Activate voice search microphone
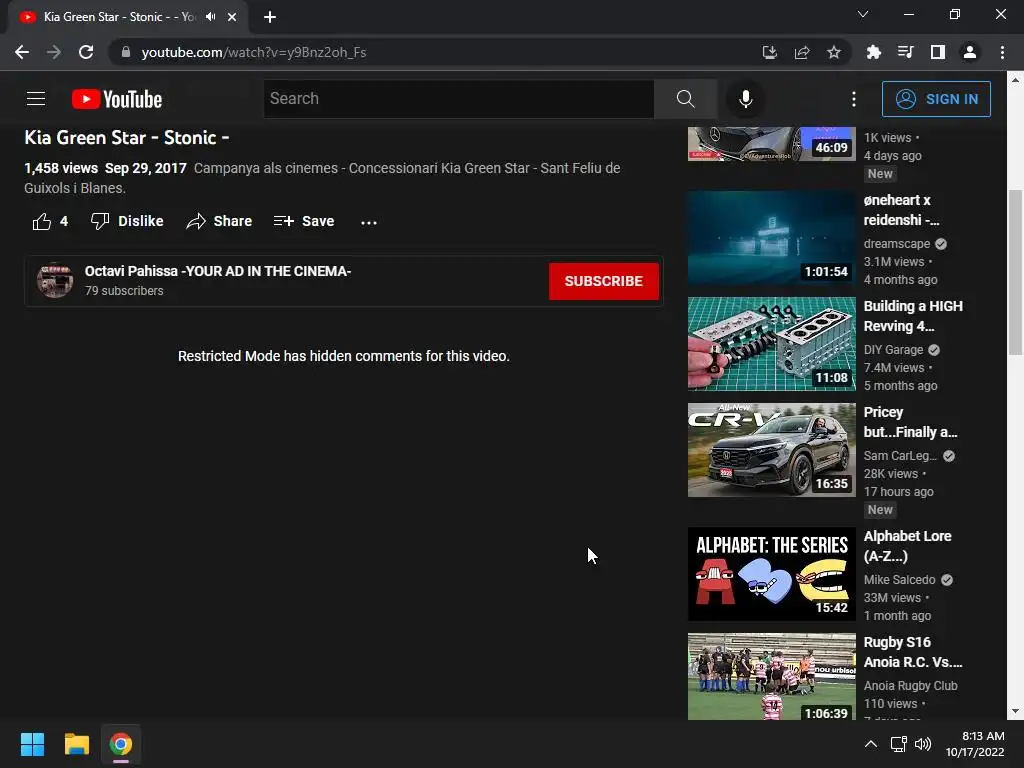This screenshot has width=1024, height=768. [745, 99]
